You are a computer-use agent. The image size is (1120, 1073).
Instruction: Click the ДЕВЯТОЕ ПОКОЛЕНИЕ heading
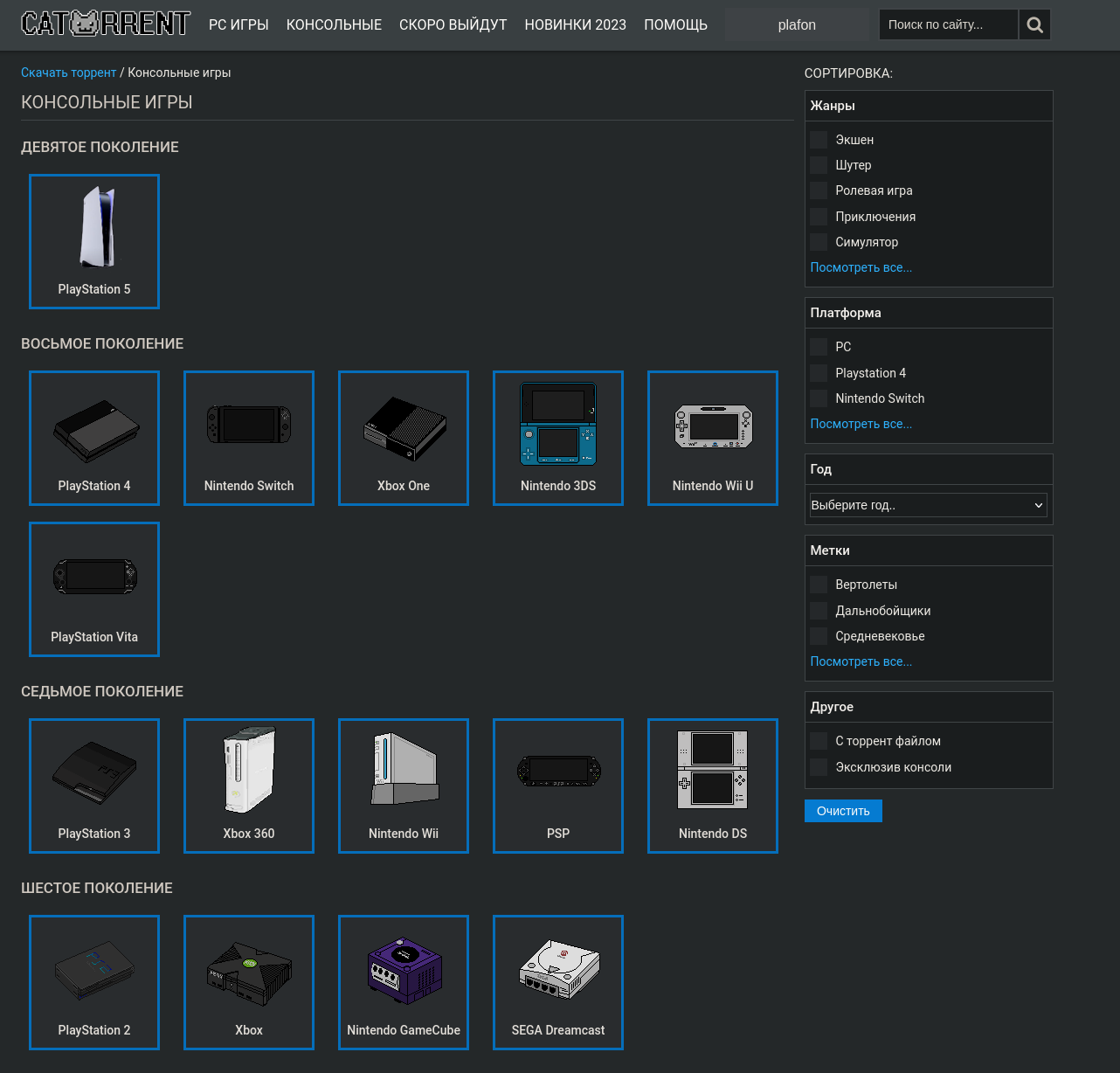(x=100, y=147)
